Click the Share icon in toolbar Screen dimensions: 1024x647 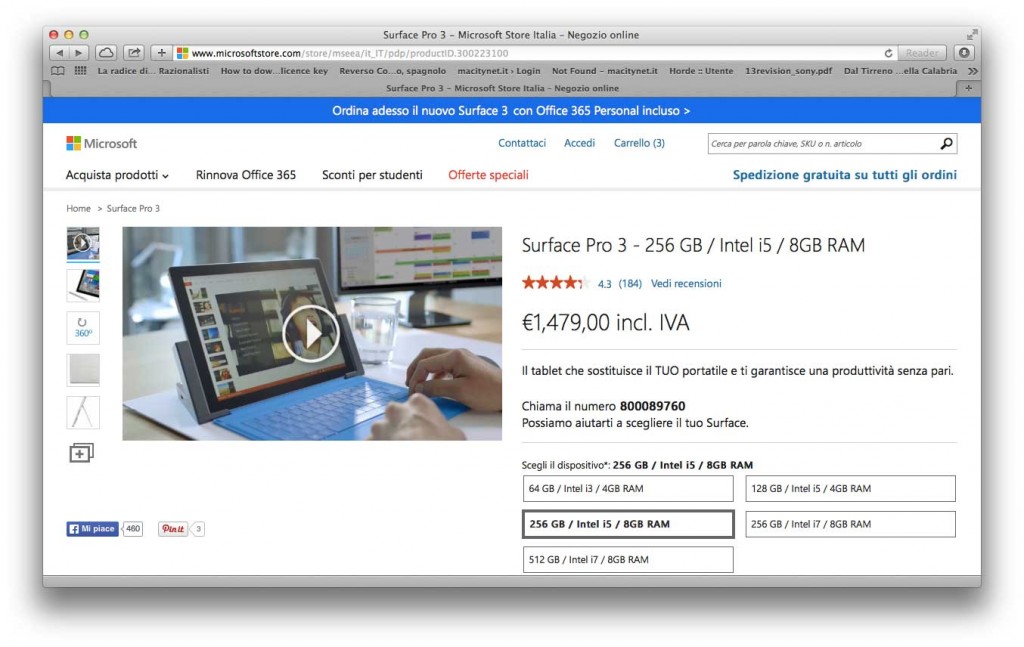(x=134, y=53)
